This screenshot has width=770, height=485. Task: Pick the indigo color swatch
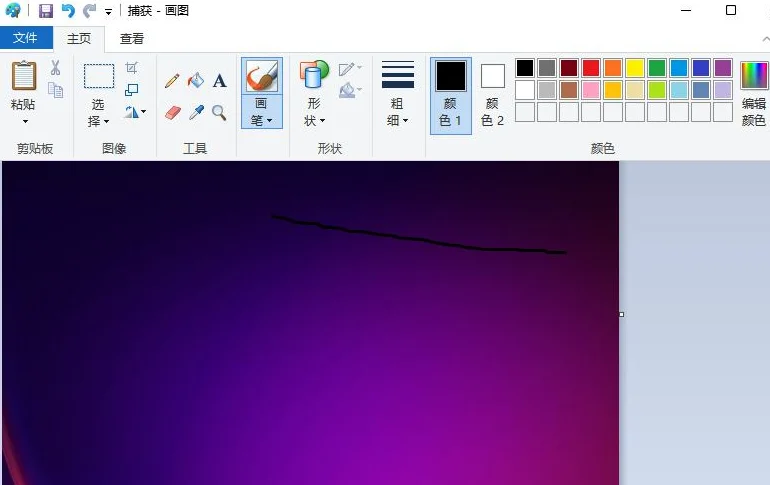(701, 68)
